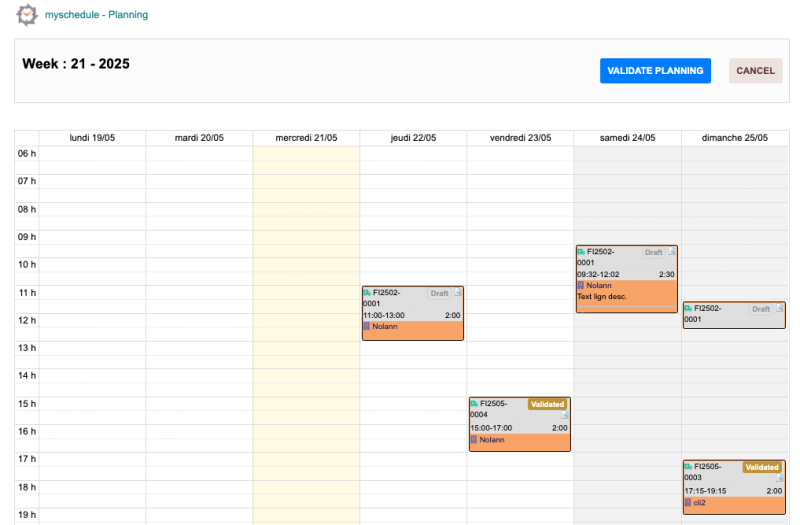This screenshot has height=525, width=800.
Task: Open document icon on Friday's FI2505-0004 event
Action: [564, 415]
